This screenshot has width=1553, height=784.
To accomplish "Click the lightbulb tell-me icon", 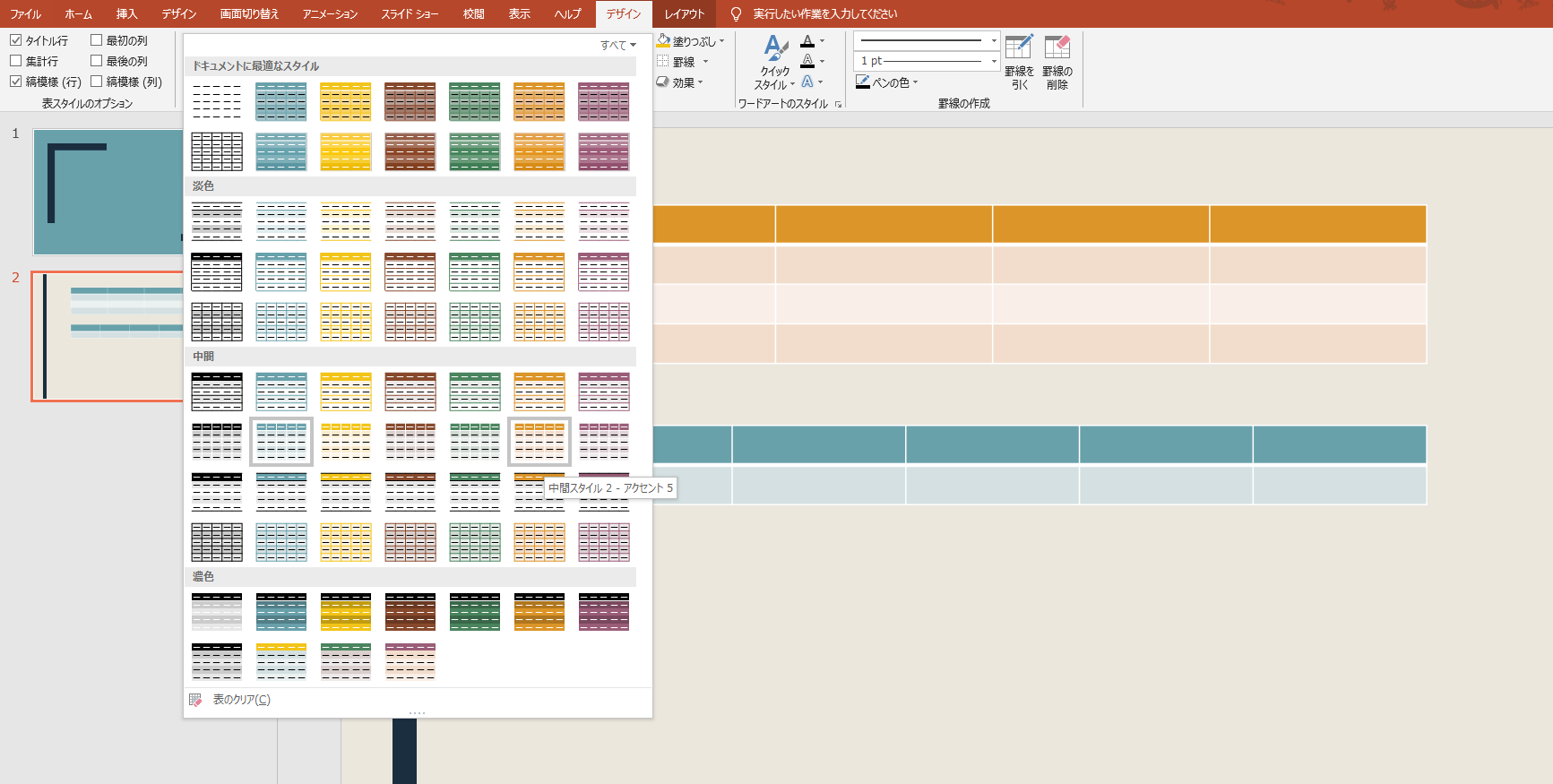I will 737,13.
